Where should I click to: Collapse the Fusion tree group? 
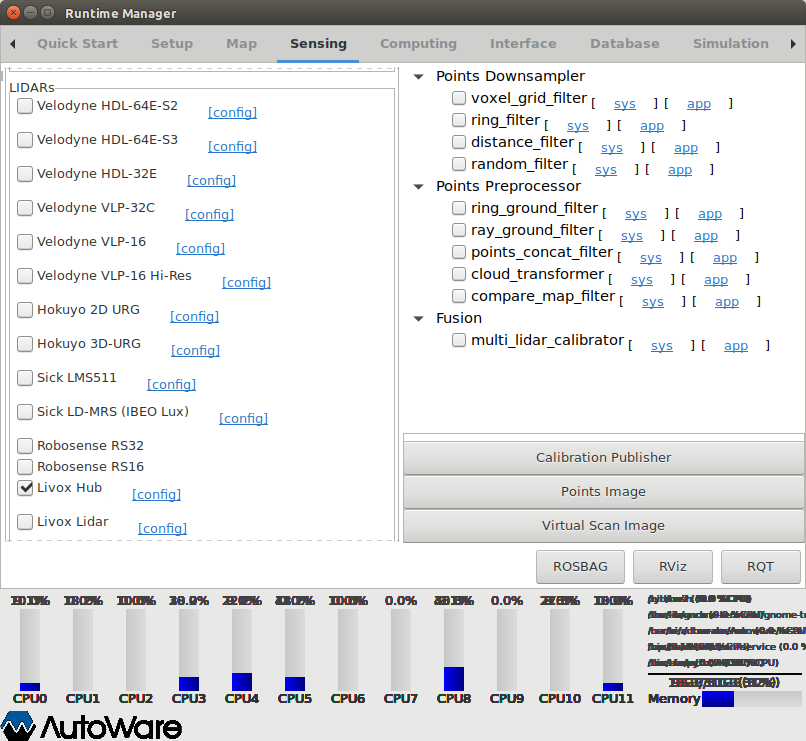(419, 319)
